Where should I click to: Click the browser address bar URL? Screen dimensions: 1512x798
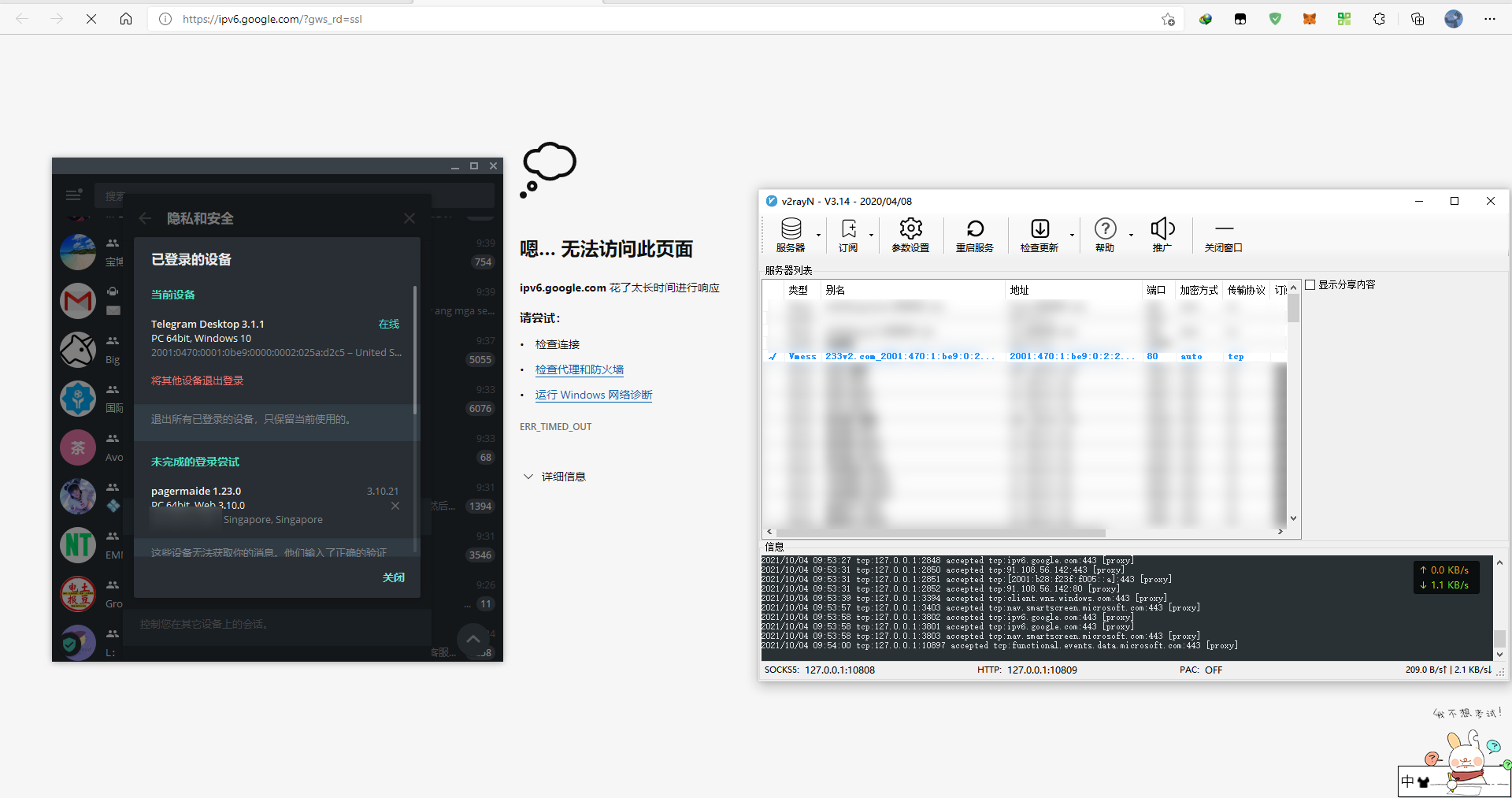pos(272,19)
